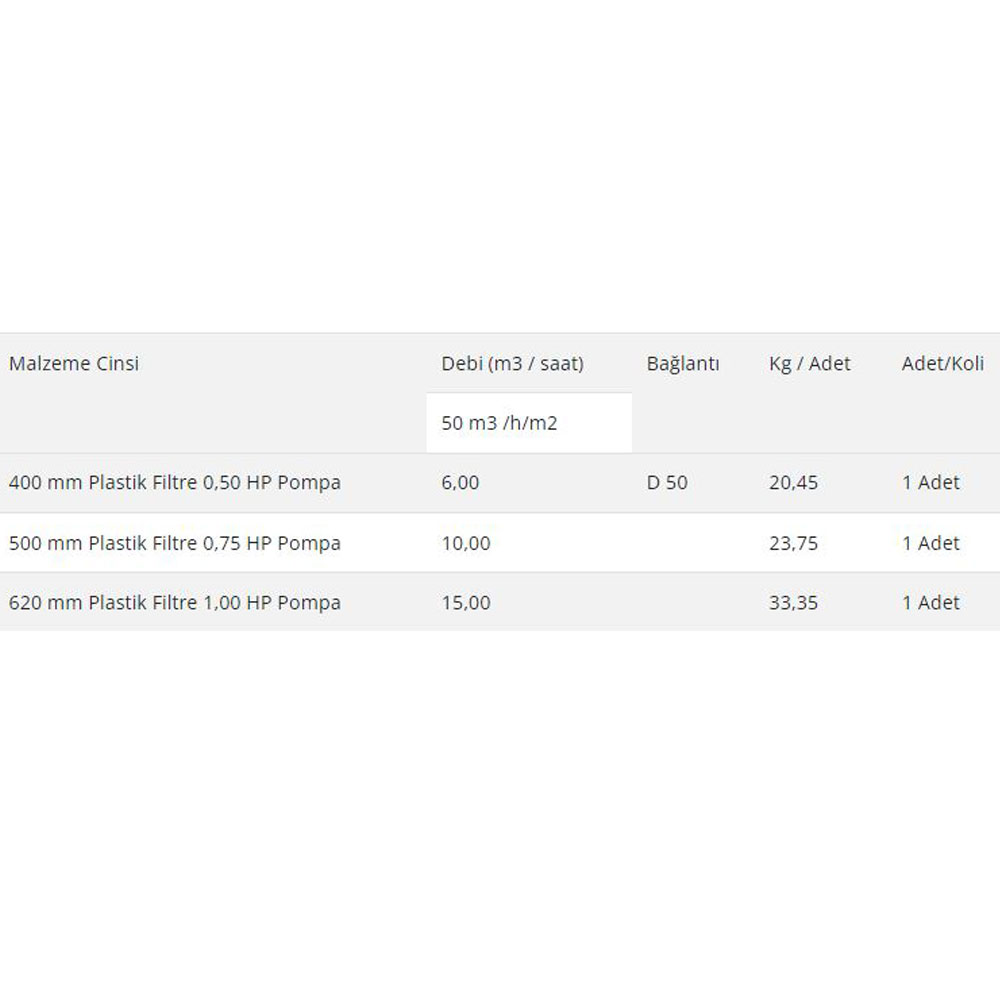Select the Debi (m3 / saat) header

pos(512,364)
